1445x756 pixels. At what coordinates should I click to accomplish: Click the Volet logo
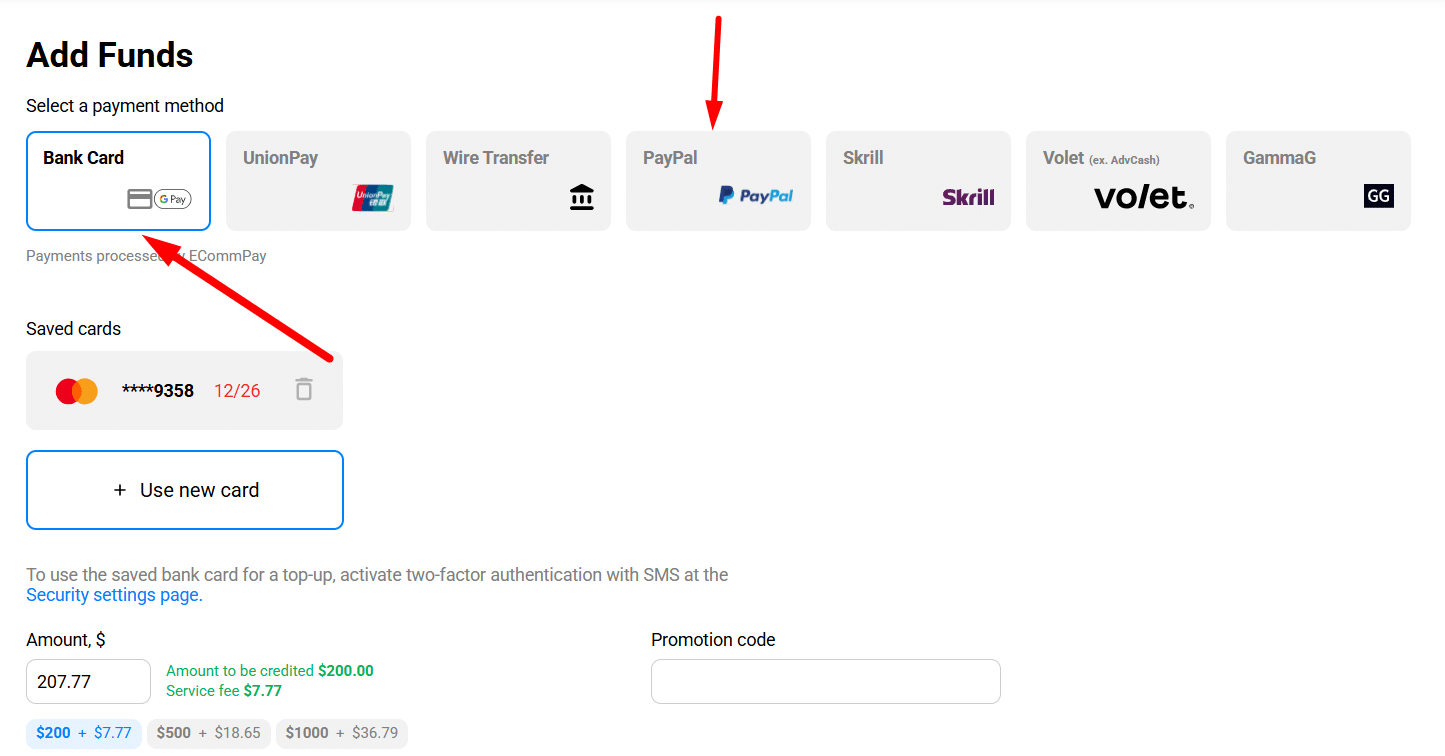click(x=1144, y=197)
